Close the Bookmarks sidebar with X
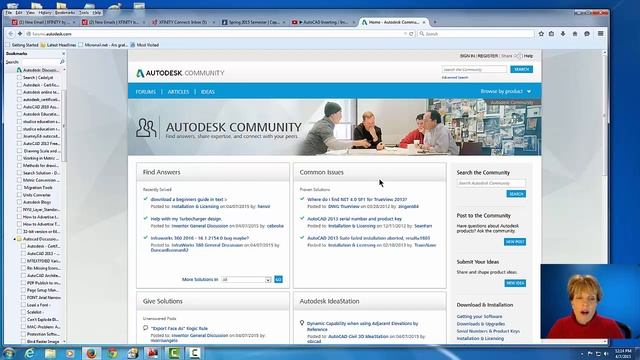The width and height of the screenshot is (640, 360). click(63, 53)
